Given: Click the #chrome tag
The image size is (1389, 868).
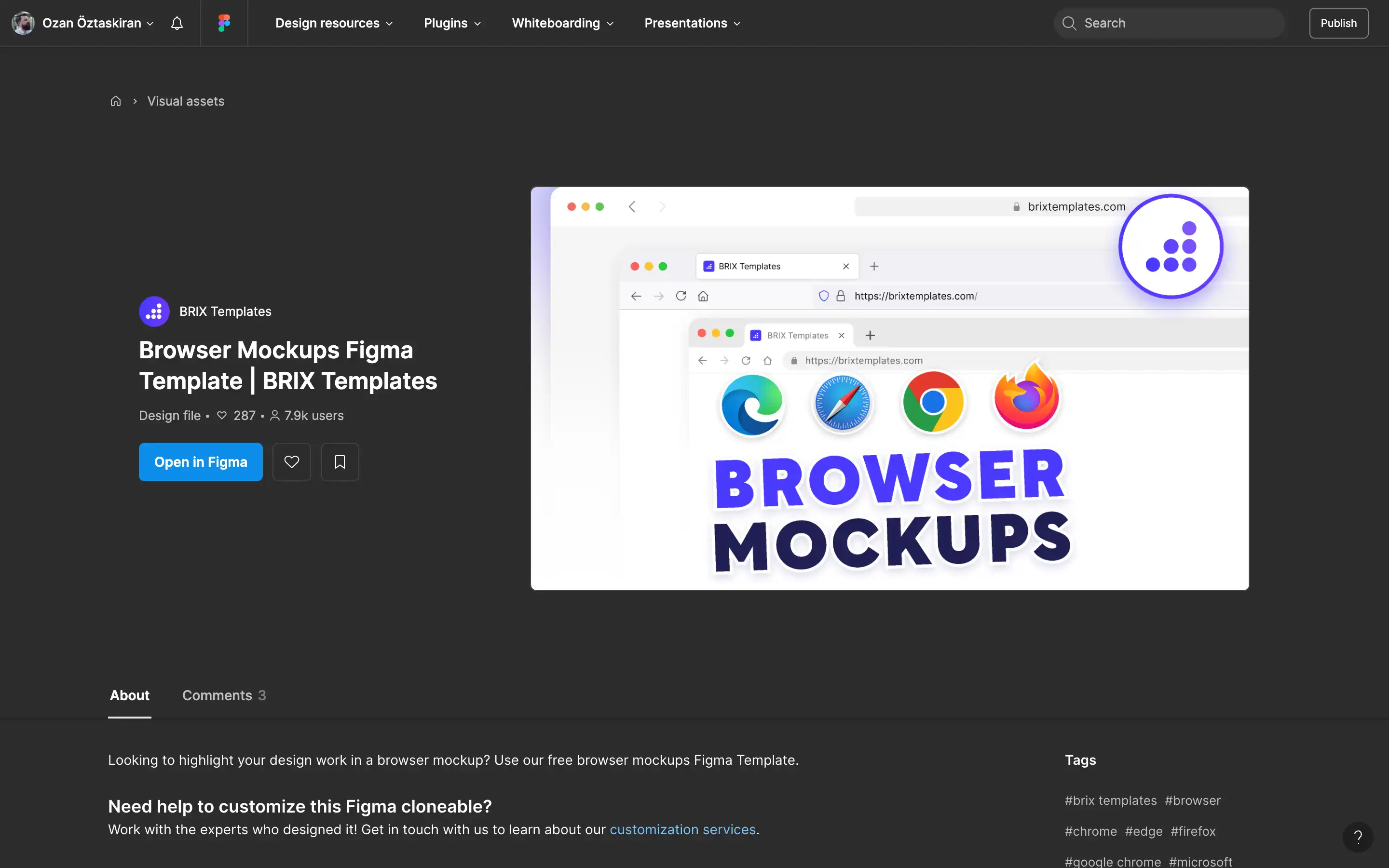Looking at the screenshot, I should (x=1090, y=831).
